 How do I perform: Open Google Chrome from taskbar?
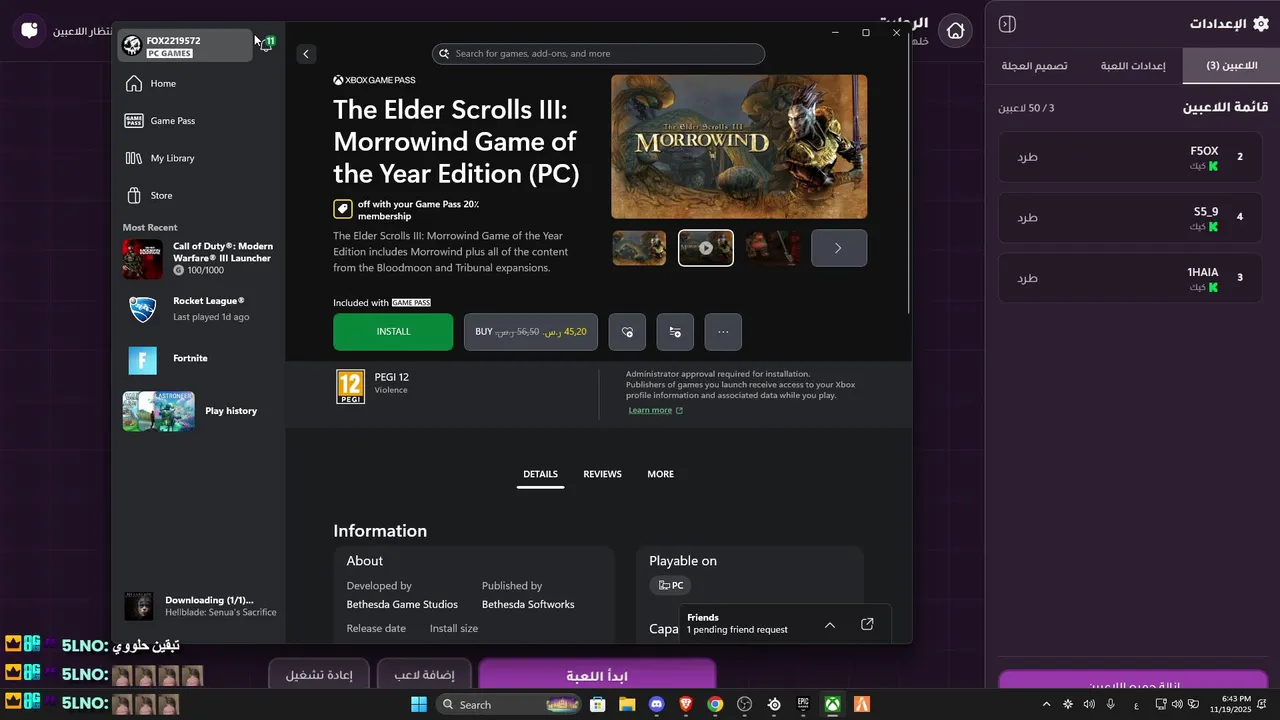click(715, 704)
